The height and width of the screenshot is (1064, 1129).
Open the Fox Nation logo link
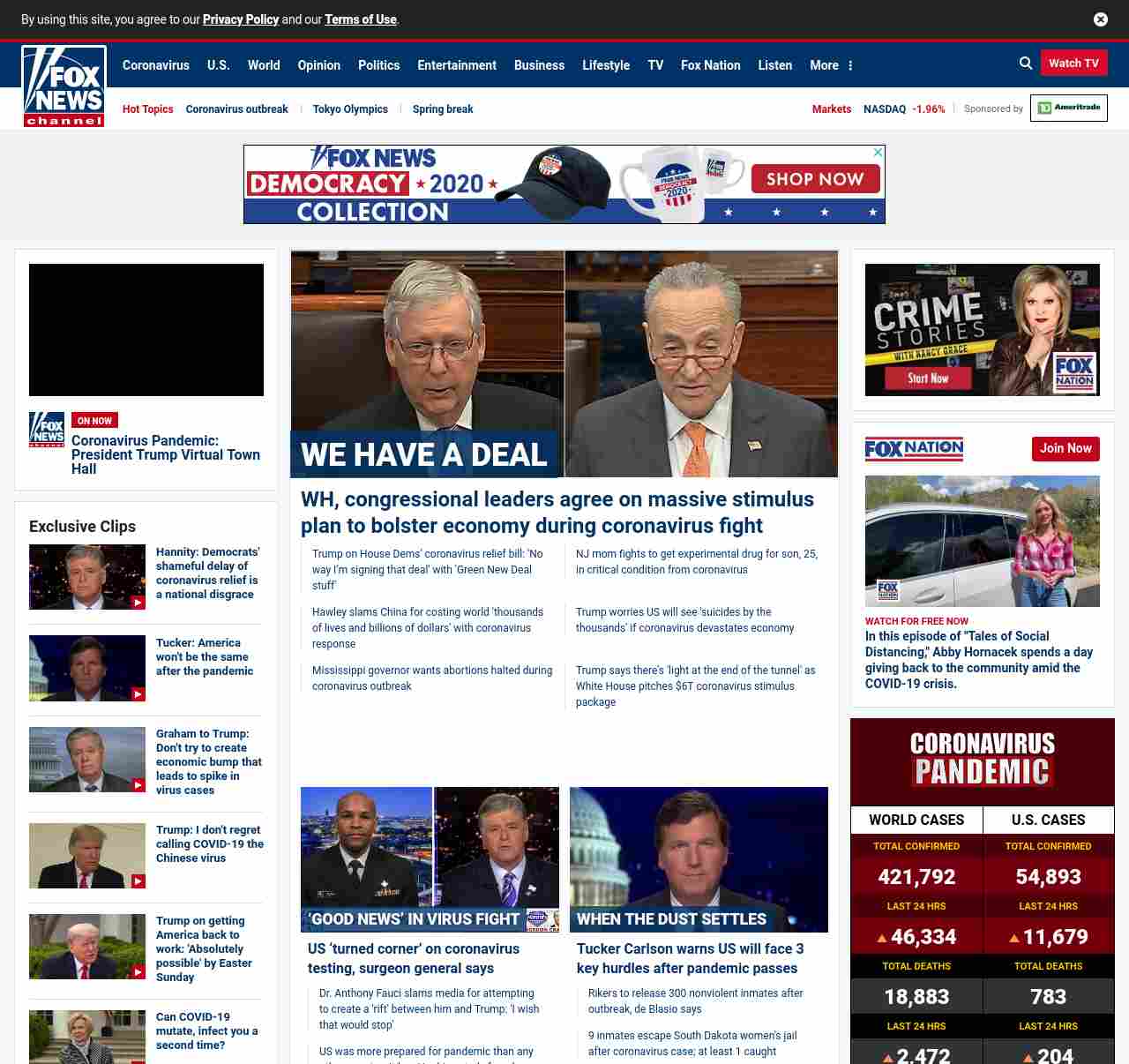point(914,449)
